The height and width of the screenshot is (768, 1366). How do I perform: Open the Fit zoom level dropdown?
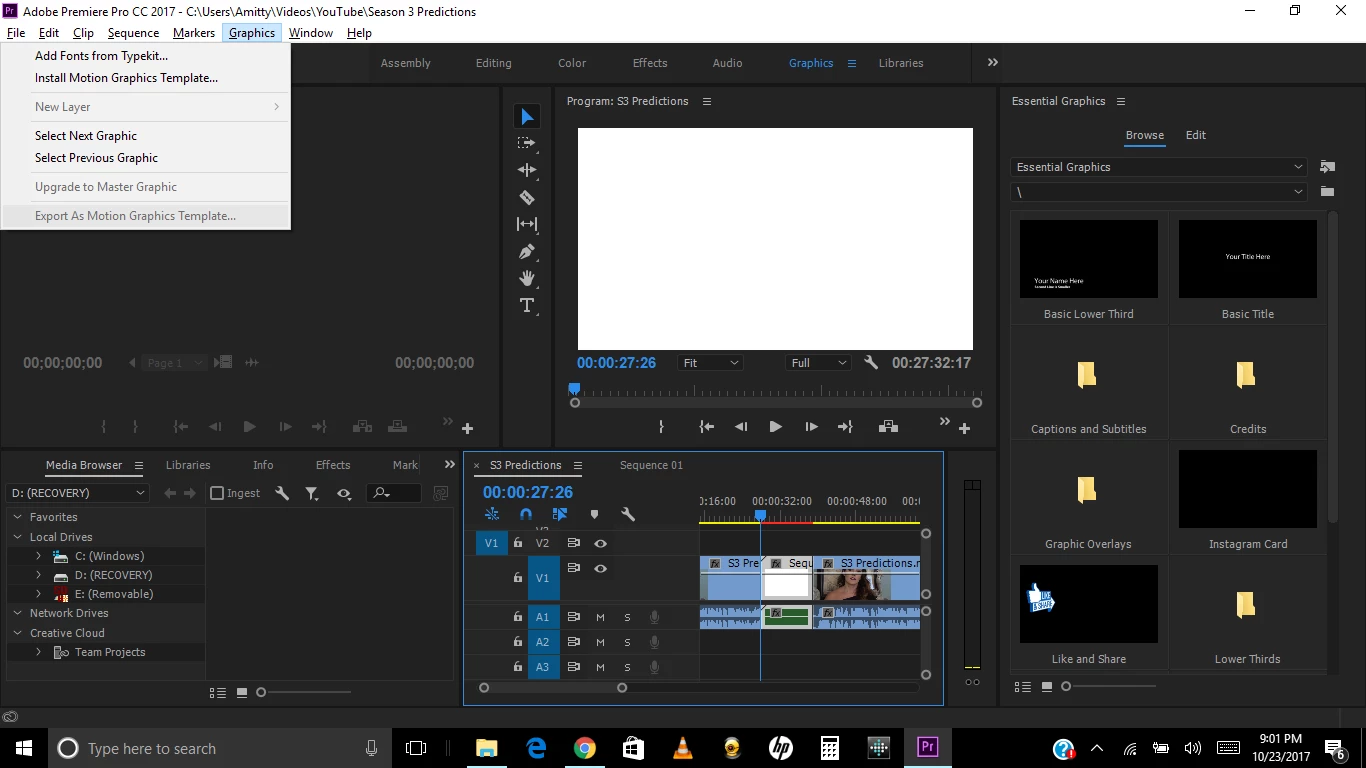click(711, 363)
